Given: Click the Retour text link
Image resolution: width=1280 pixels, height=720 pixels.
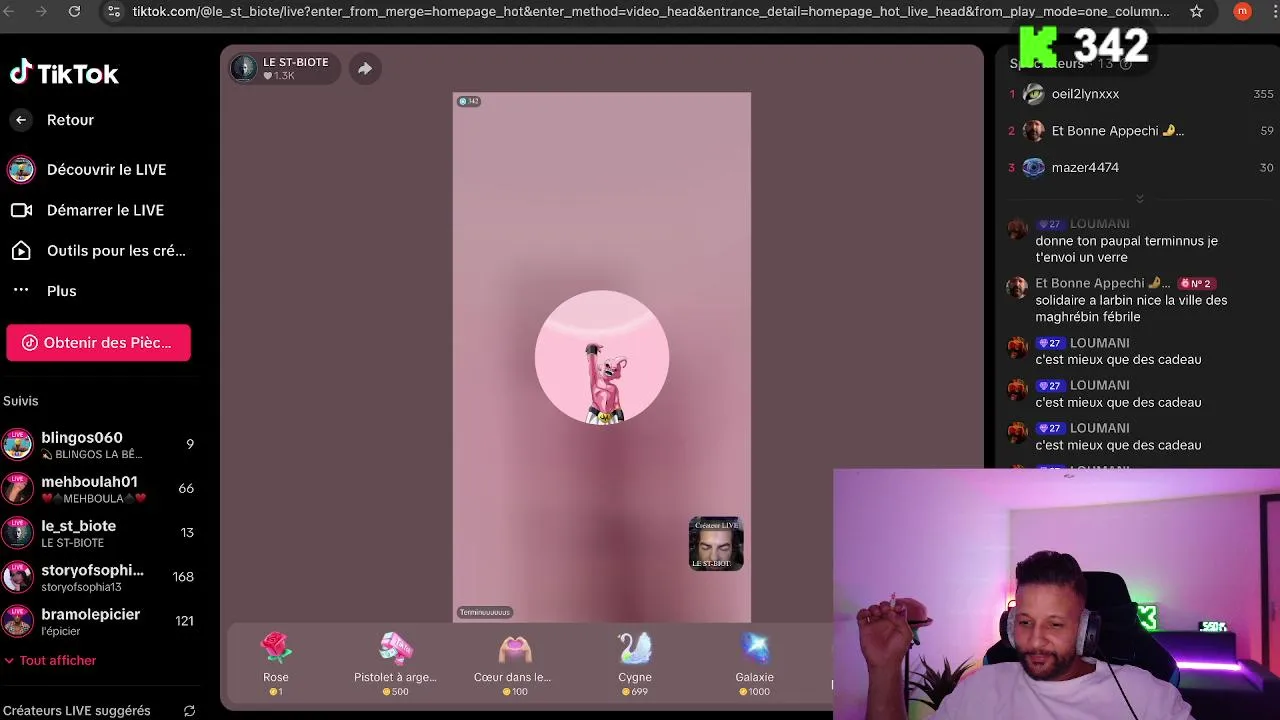Looking at the screenshot, I should [70, 120].
